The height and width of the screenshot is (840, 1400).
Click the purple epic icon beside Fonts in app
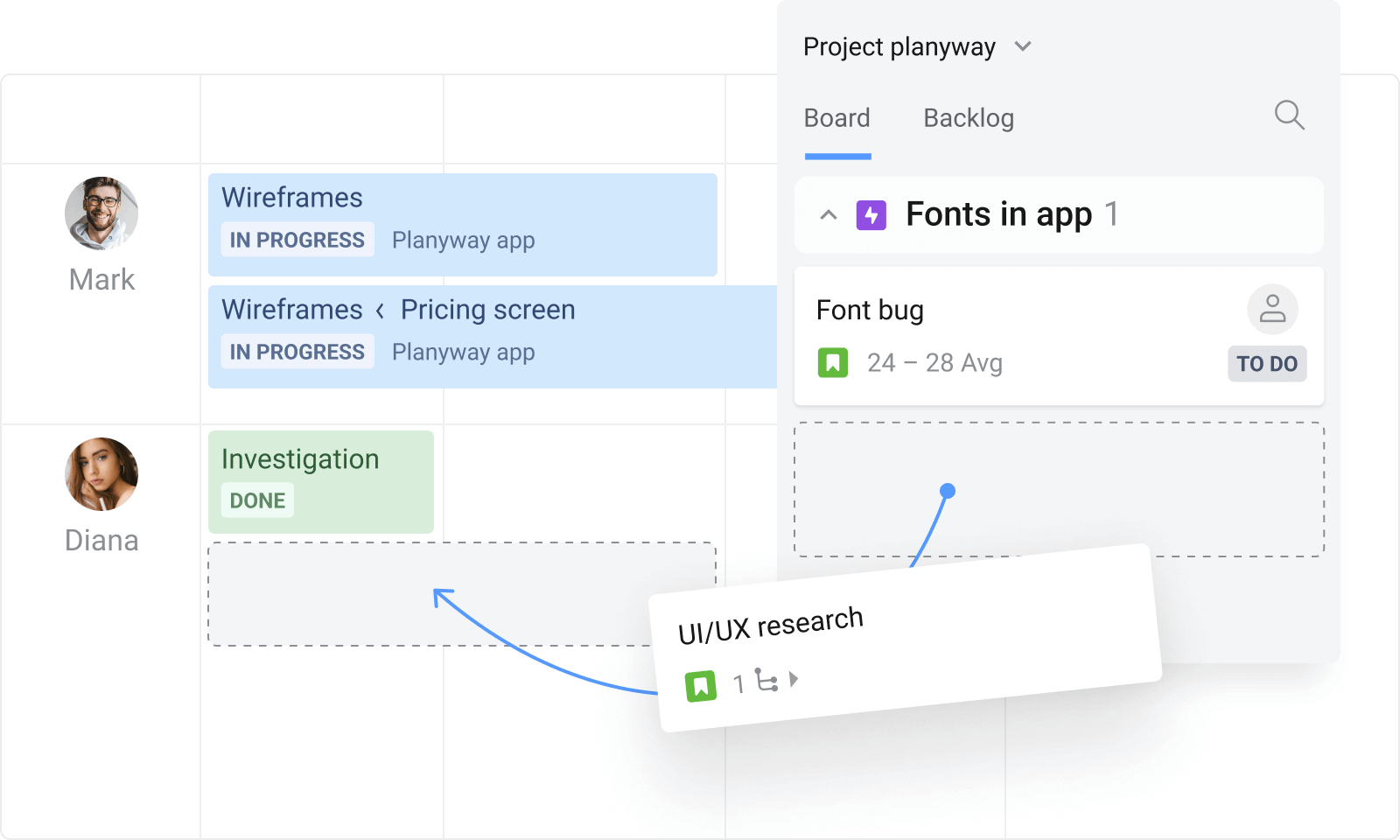(x=871, y=214)
